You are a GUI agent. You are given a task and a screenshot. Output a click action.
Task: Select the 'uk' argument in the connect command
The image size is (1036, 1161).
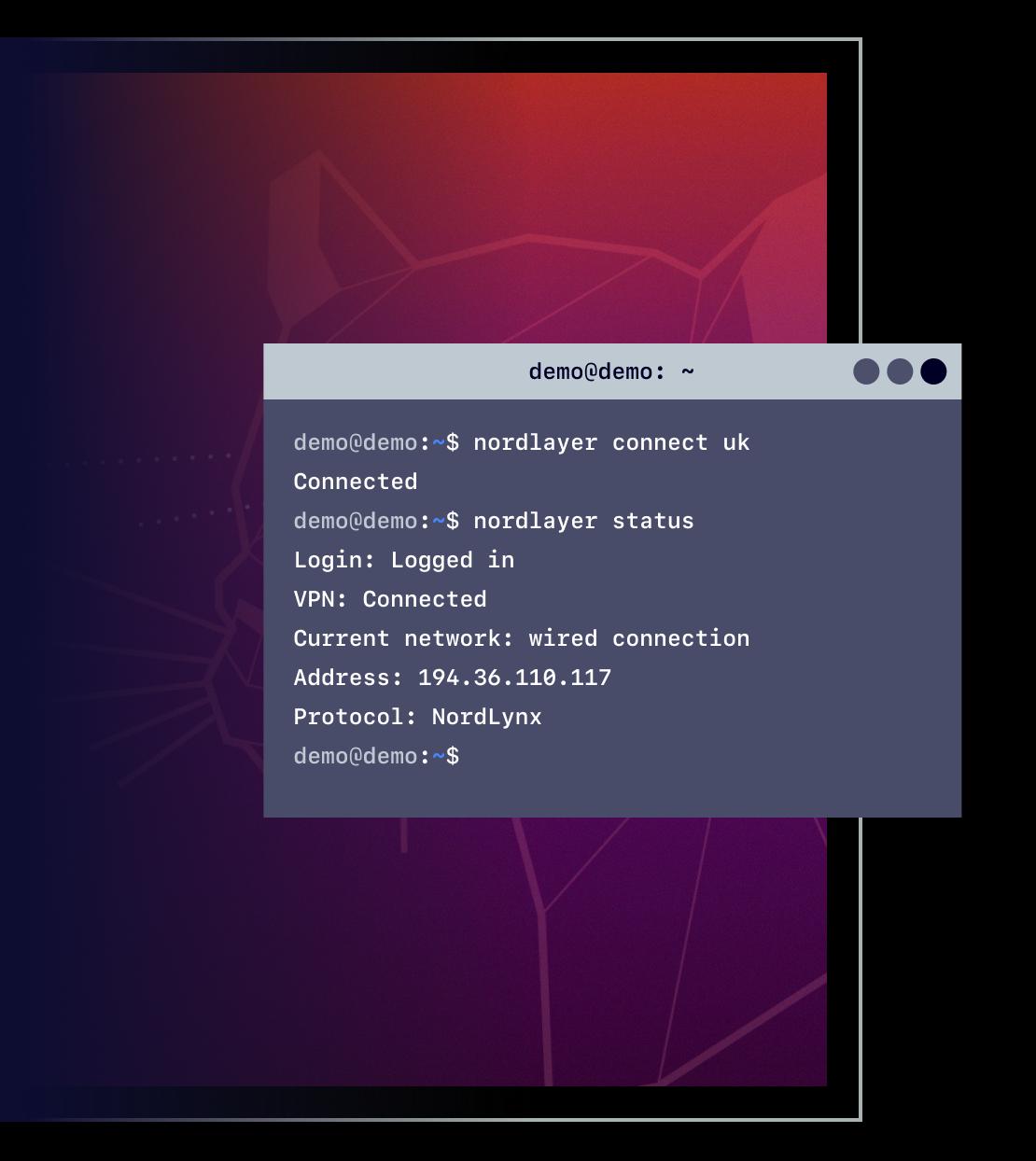(735, 442)
